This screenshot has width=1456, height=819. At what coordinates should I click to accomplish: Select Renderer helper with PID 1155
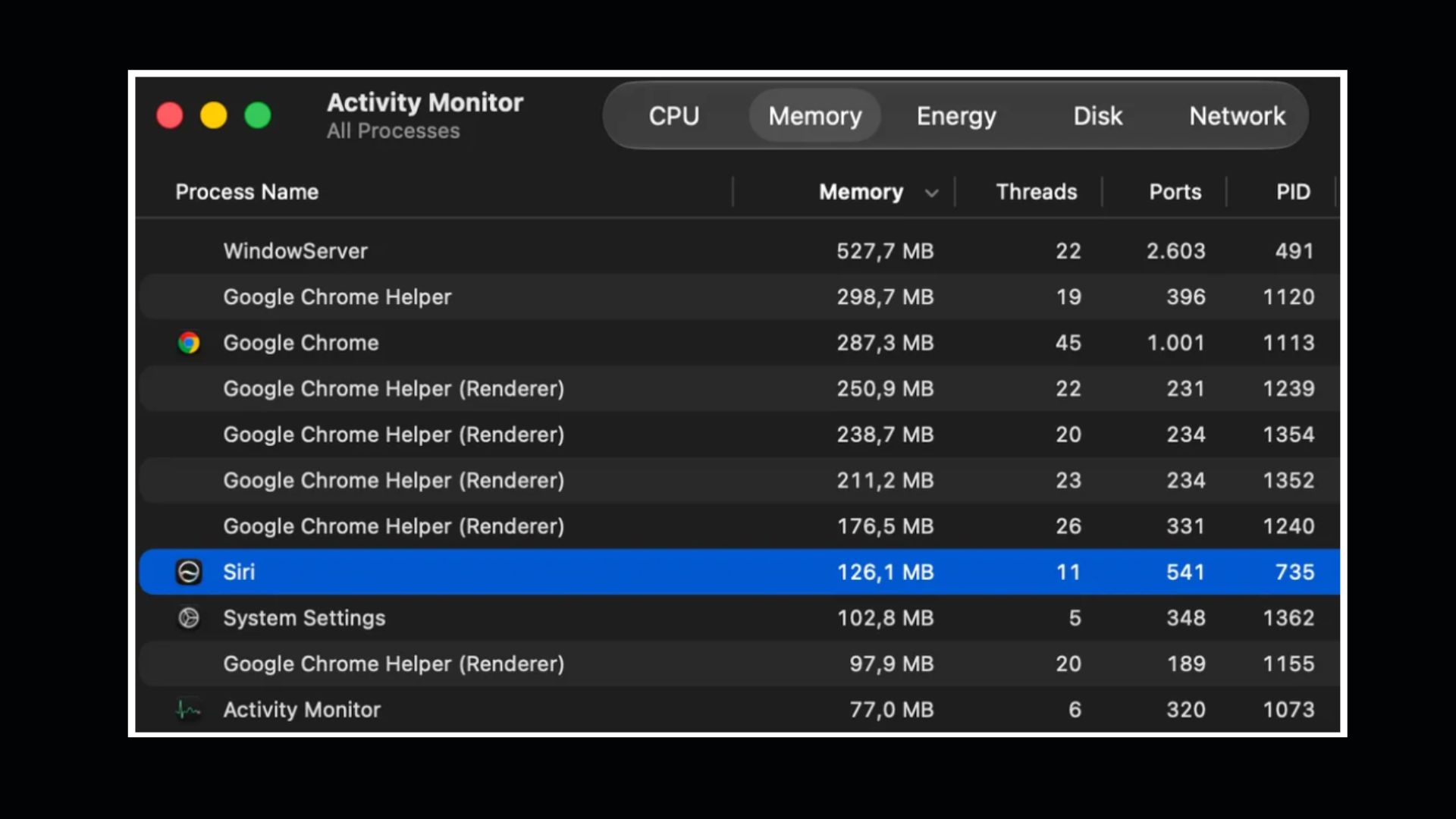(739, 664)
